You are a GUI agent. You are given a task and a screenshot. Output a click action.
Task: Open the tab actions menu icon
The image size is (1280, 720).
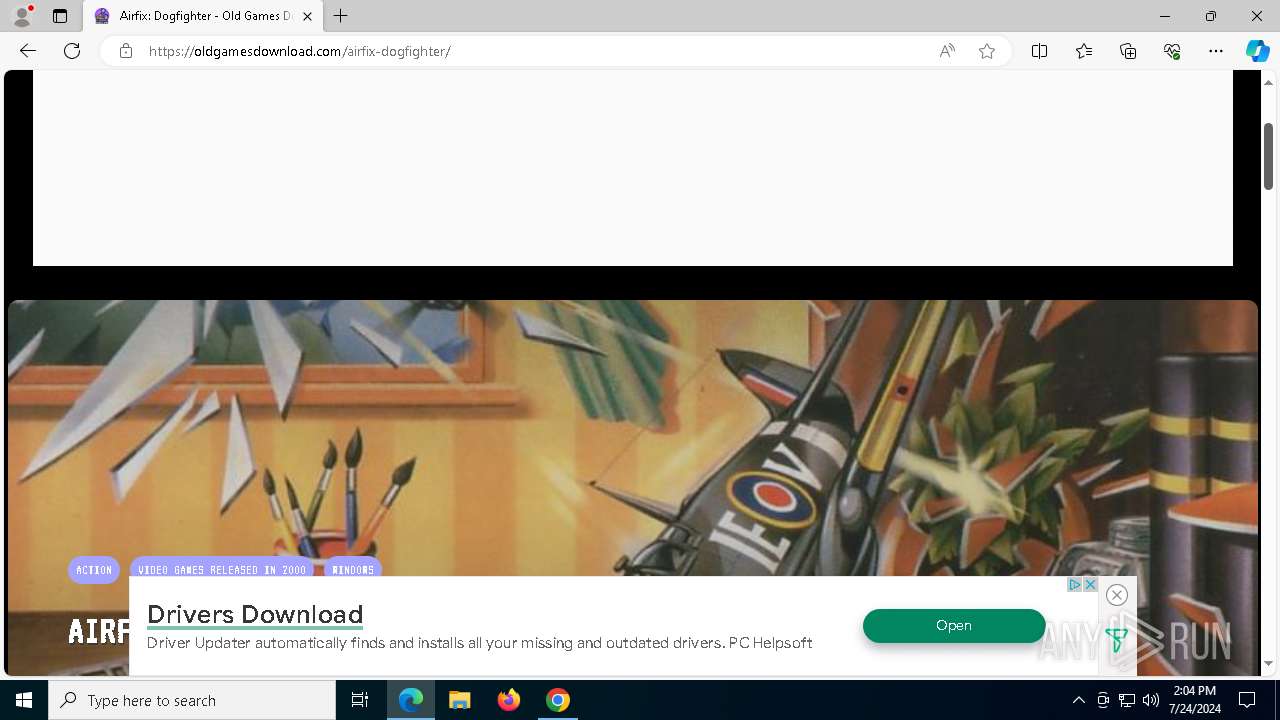60,16
